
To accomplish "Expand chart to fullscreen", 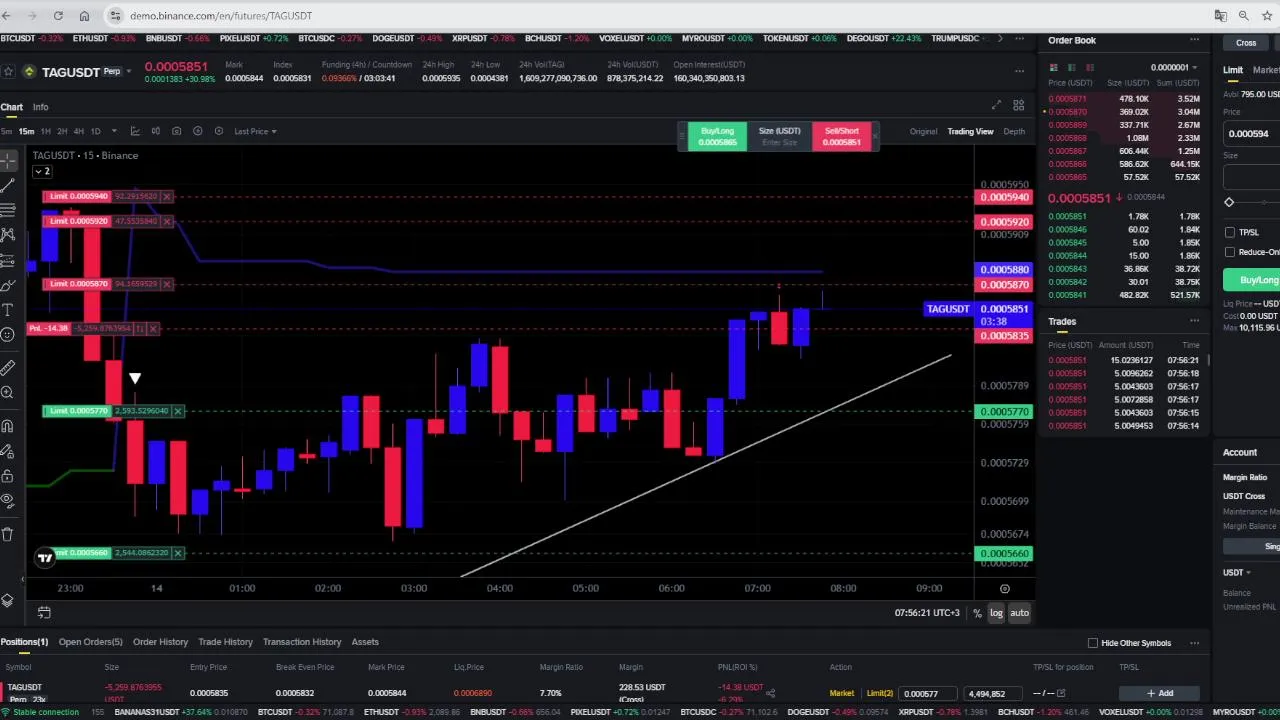I will (x=996, y=105).
